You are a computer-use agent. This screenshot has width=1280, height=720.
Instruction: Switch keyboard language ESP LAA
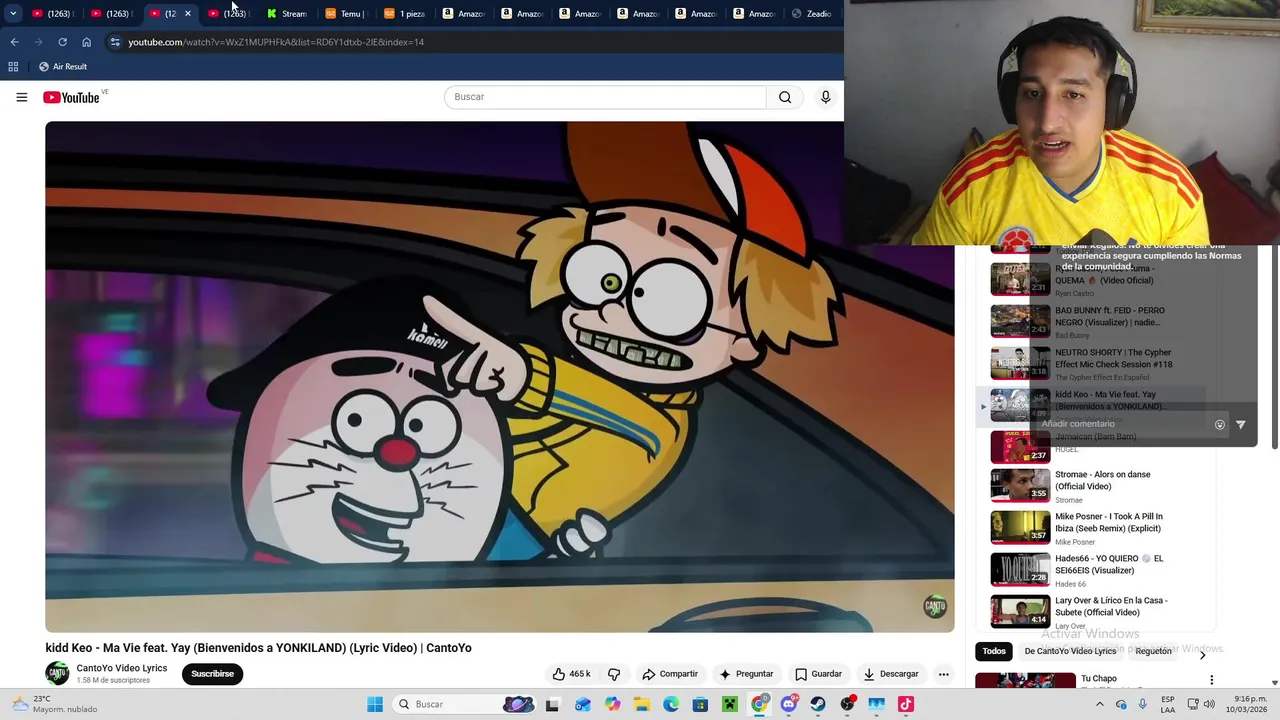click(x=1168, y=704)
